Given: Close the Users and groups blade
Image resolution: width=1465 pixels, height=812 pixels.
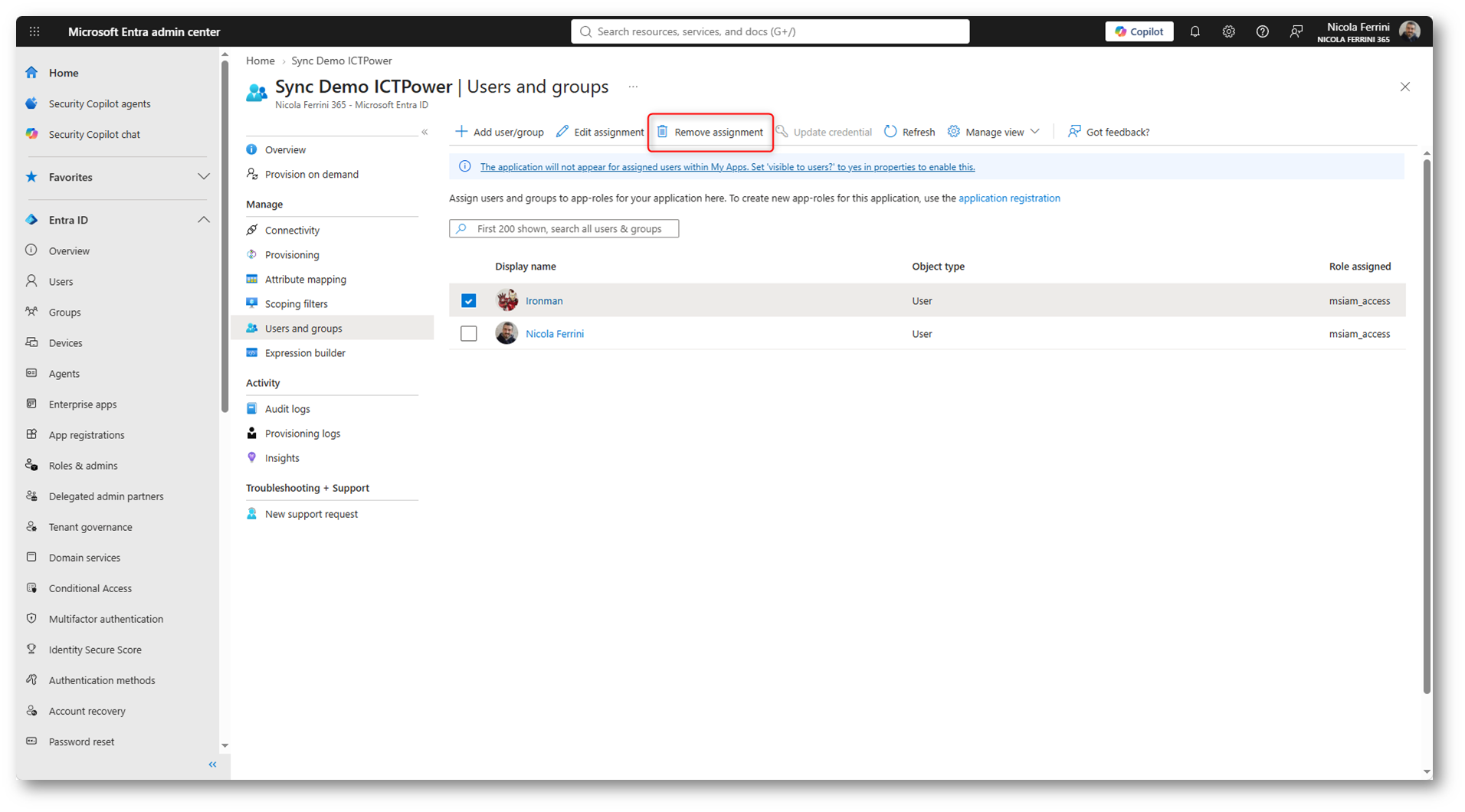Looking at the screenshot, I should coord(1405,87).
